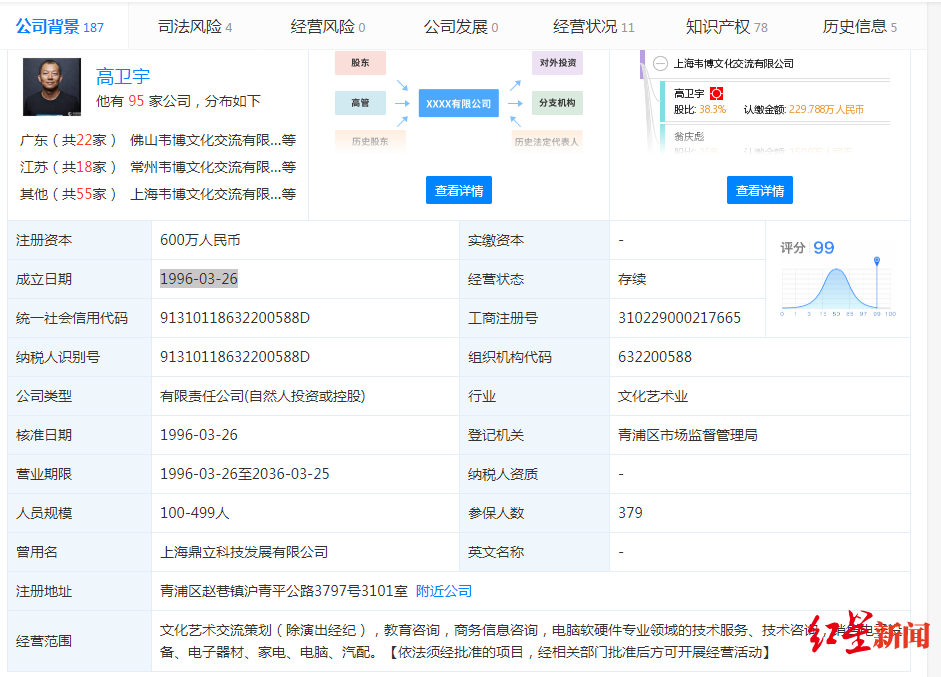This screenshot has height=677, width=941.
Task: Click the 曾用名 value 上海鼎立科技发展有限公司
Action: point(244,552)
